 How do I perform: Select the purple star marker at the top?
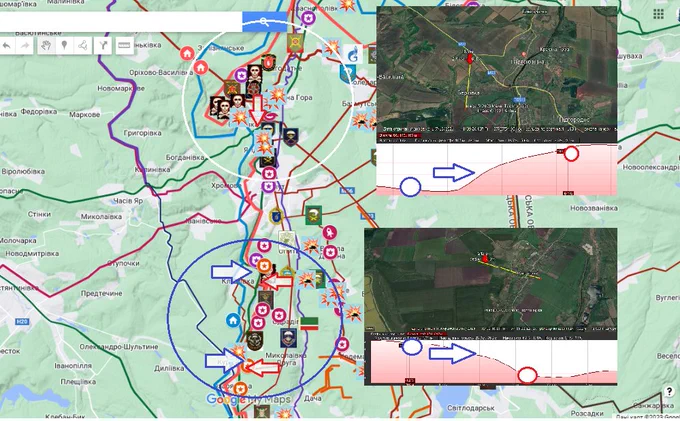click(x=308, y=18)
